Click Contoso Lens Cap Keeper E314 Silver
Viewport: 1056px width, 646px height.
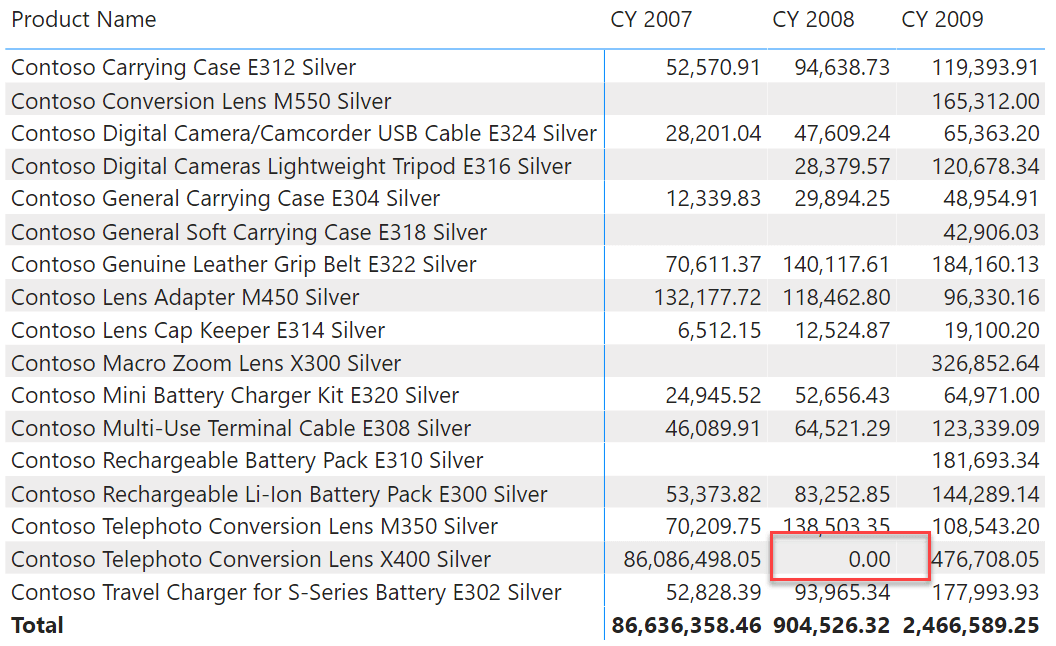198,330
